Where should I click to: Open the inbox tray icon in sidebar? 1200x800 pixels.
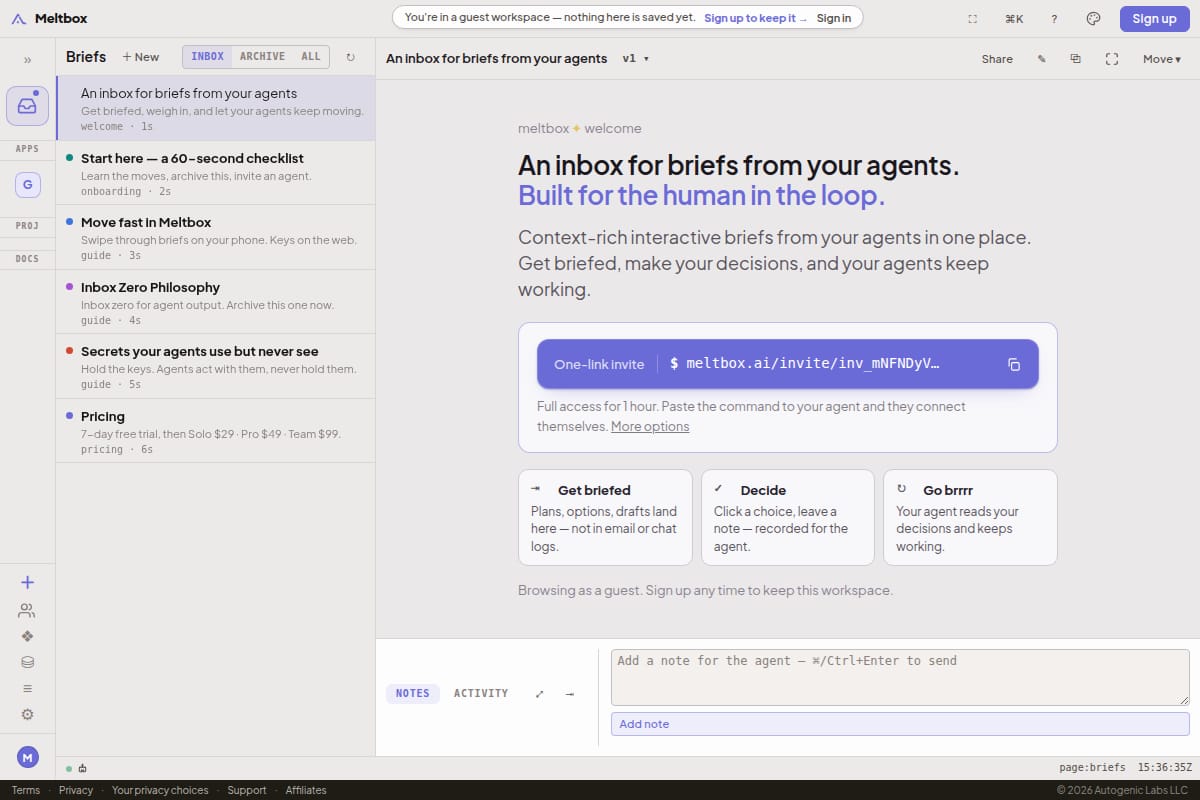click(x=27, y=106)
